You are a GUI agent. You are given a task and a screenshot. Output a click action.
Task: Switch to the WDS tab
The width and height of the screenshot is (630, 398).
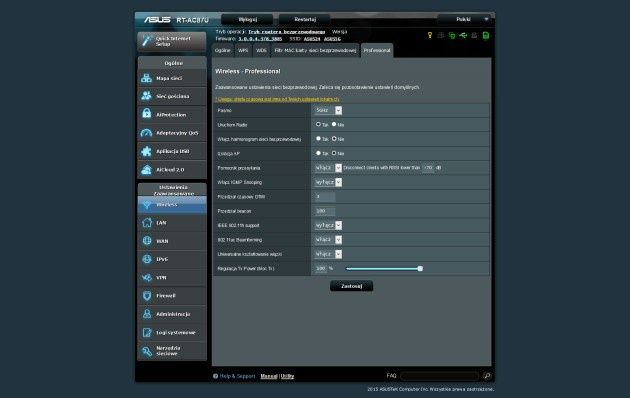tap(261, 51)
